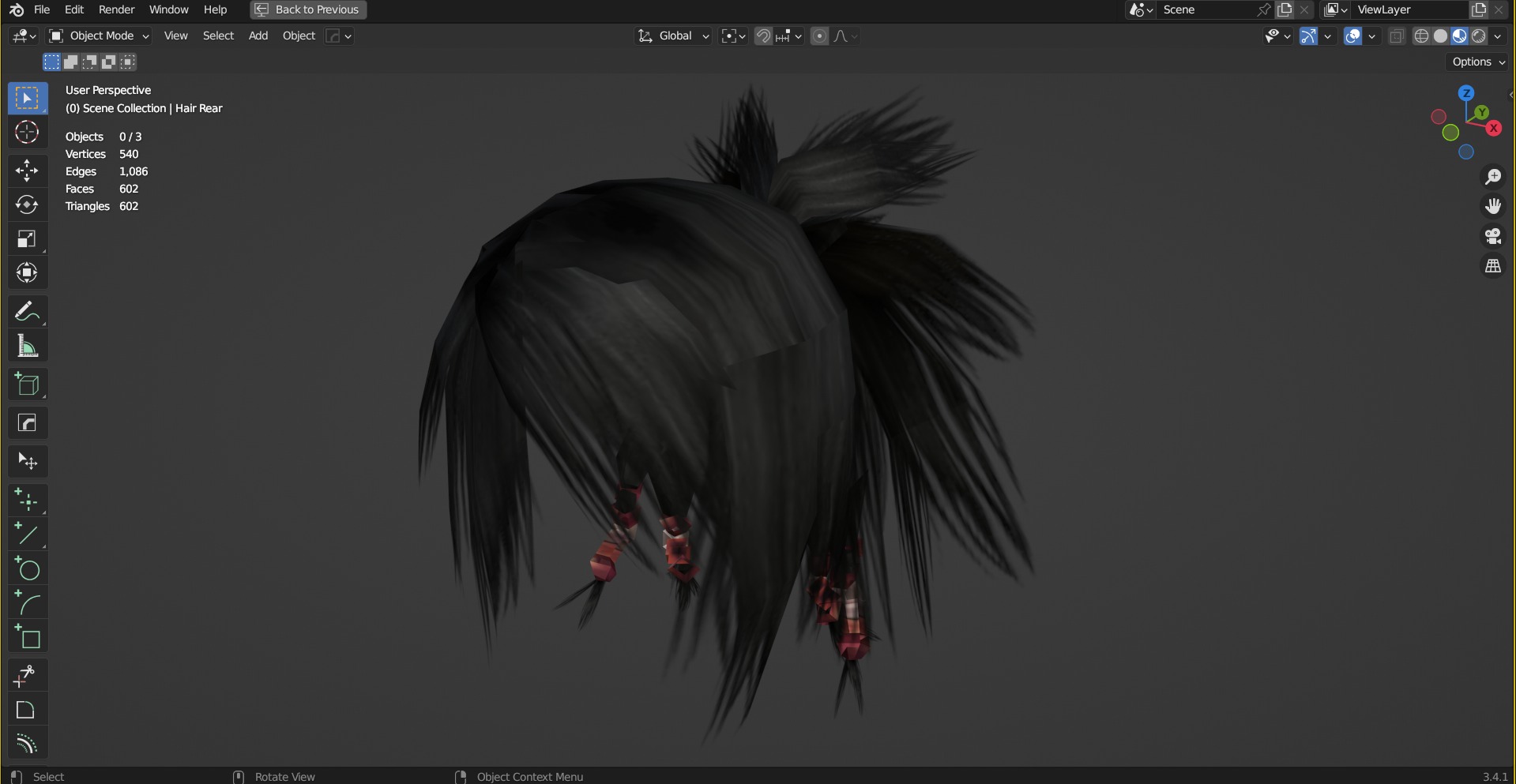
Task: Set selection mode to Subtract
Action: (x=90, y=62)
